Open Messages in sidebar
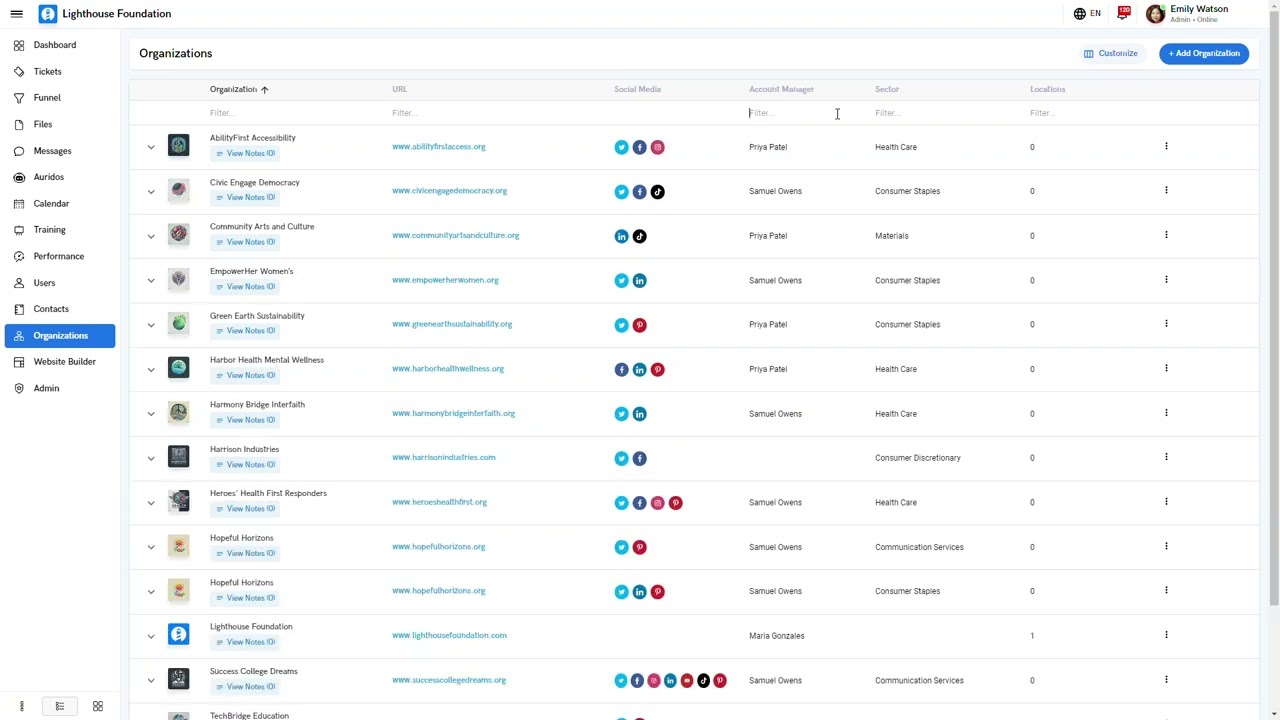 (60, 151)
